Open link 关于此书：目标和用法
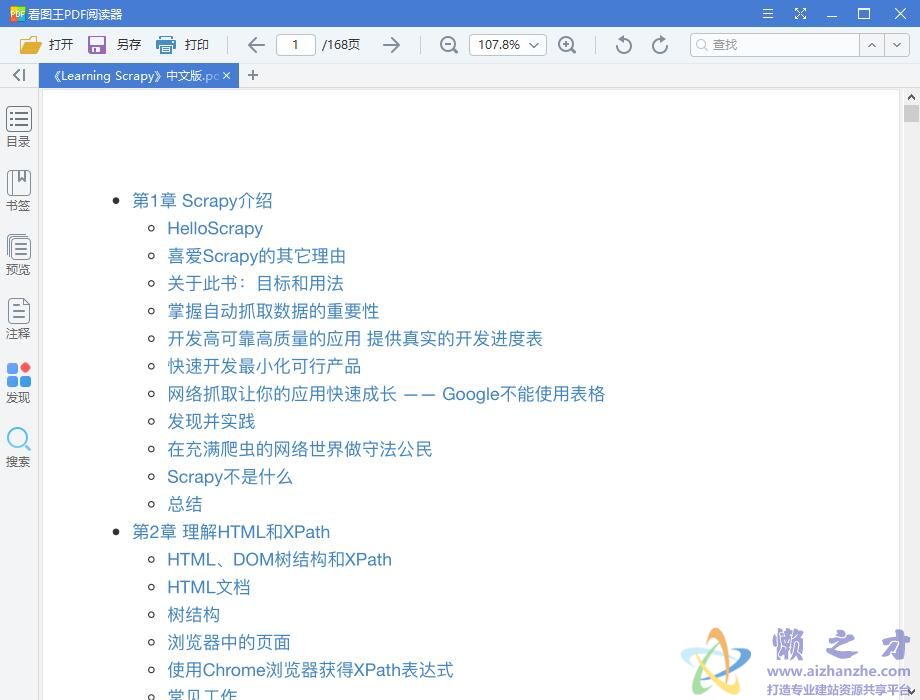 coord(255,283)
